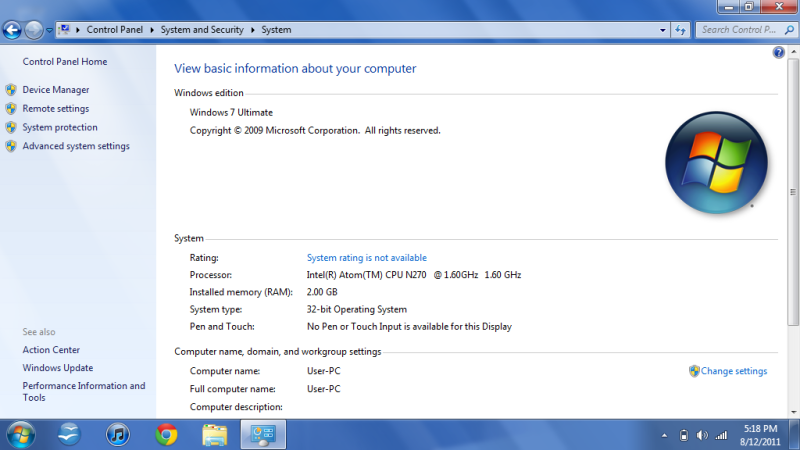Open Advanced system settings link
Screen dimensions: 800x450
[x=76, y=146]
